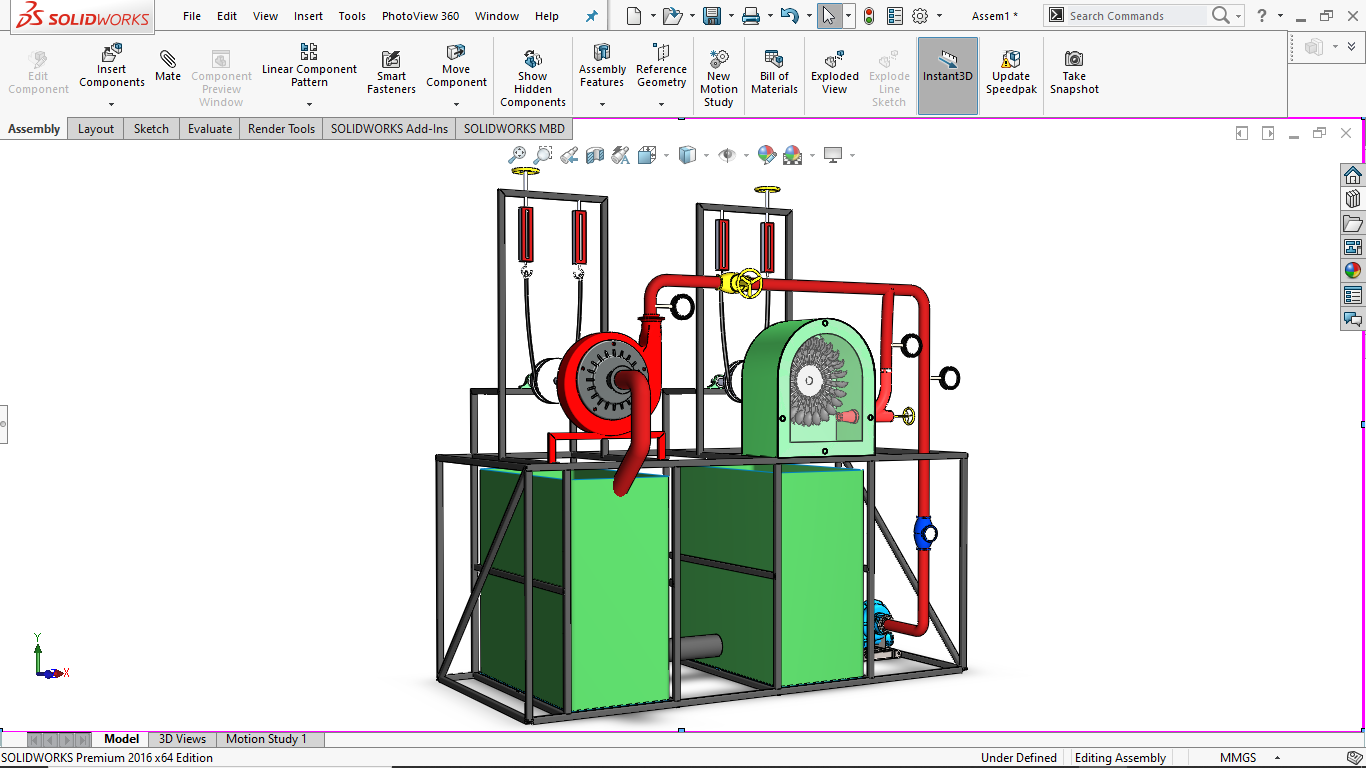Open Bill of Materials tool
Screen dimensions: 1366x768
(774, 73)
